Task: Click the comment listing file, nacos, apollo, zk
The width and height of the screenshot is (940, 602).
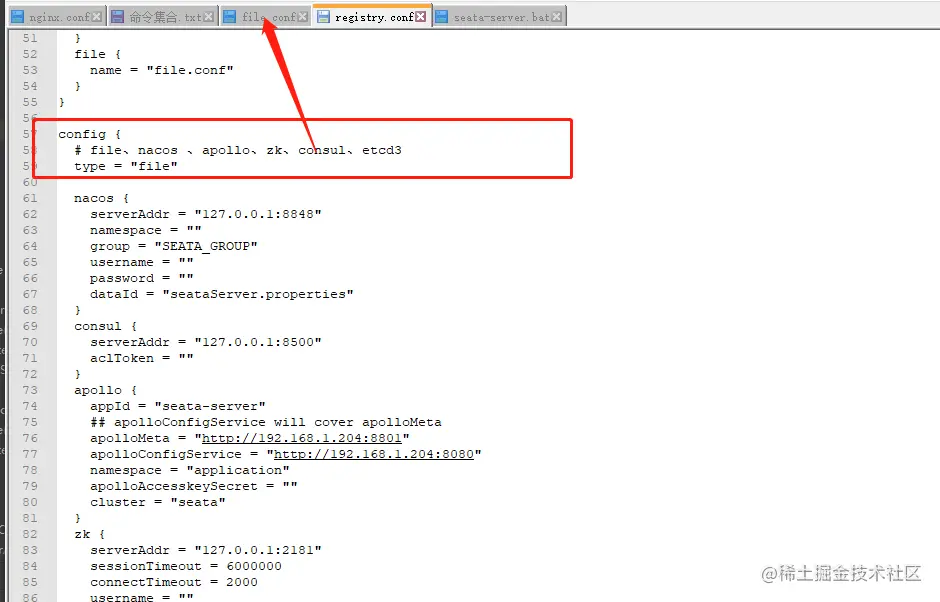Action: pos(237,150)
